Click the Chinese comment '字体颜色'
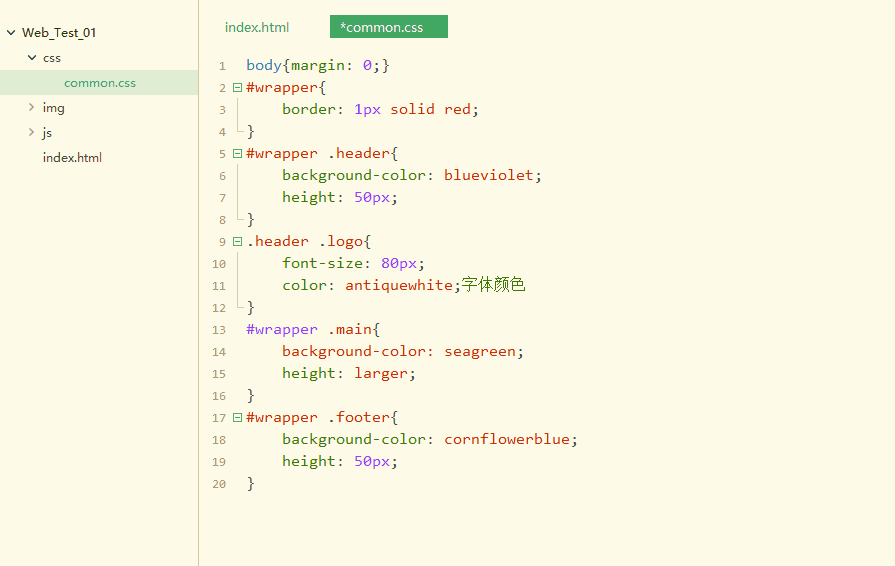The height and width of the screenshot is (566, 895). 493,284
